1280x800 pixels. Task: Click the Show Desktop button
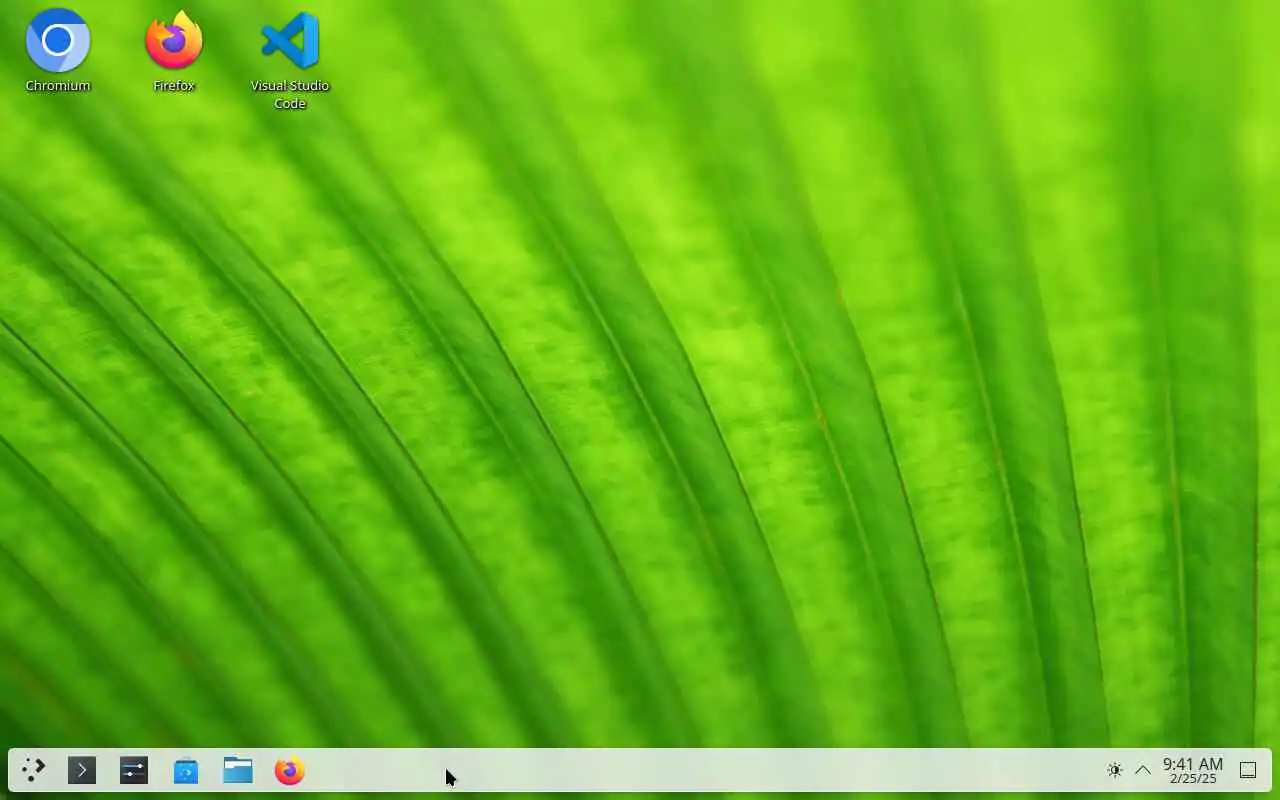[1248, 770]
